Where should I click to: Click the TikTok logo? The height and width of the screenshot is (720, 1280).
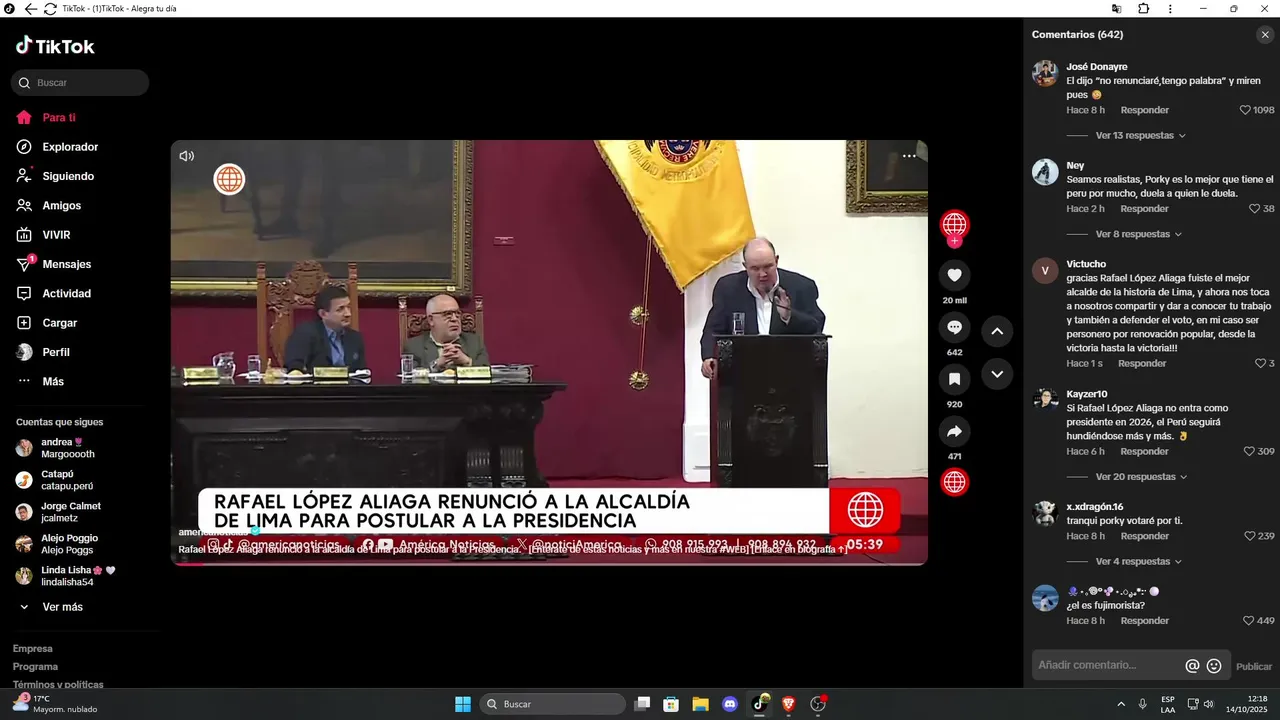pos(55,46)
